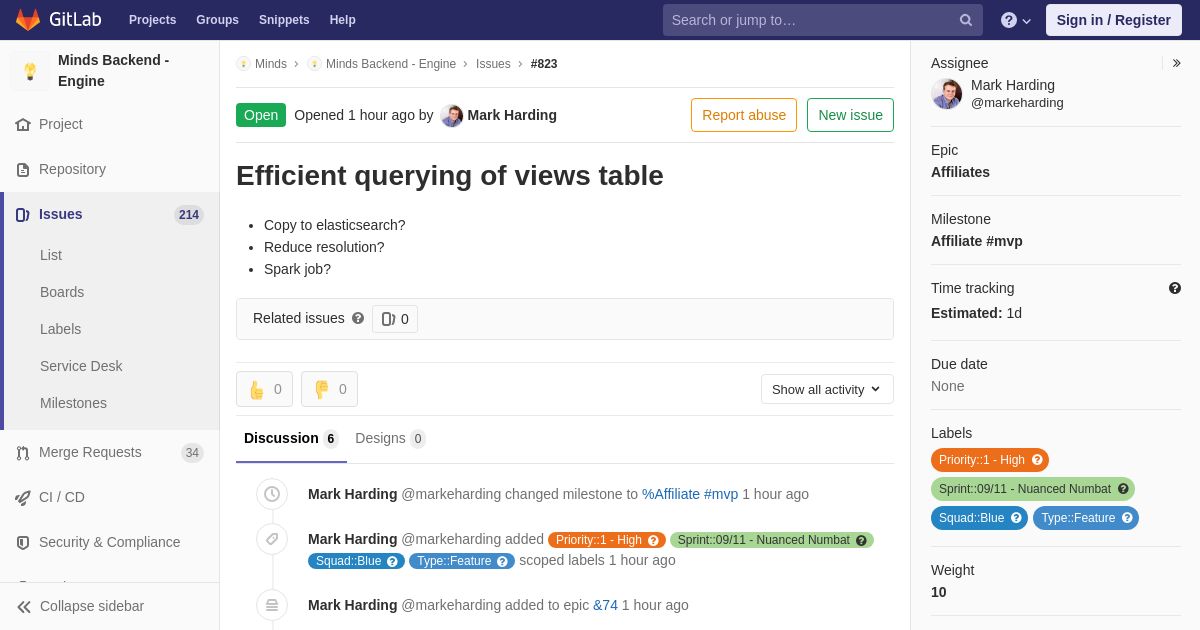
Task: Click the Report abuse button
Action: click(x=744, y=115)
